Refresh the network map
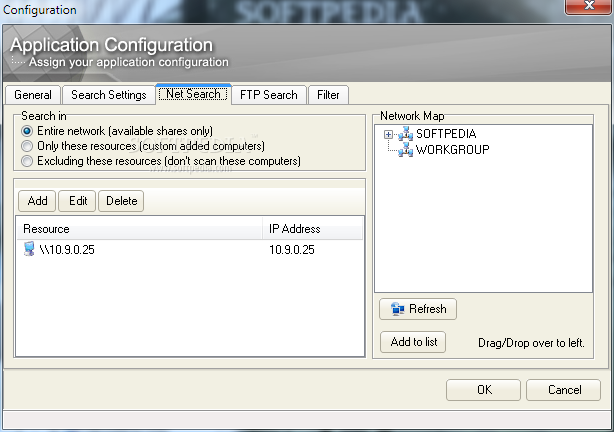614x432 pixels. pyautogui.click(x=418, y=309)
